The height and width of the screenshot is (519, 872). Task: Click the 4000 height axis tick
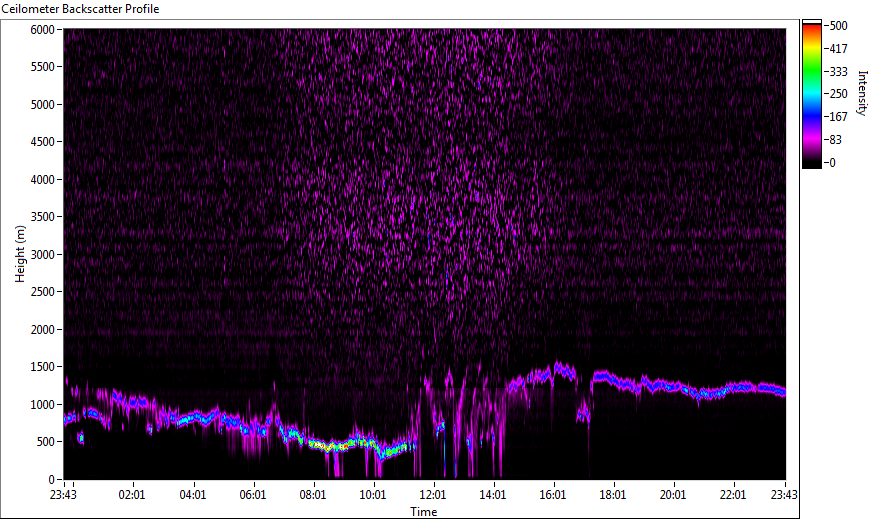tap(42, 180)
